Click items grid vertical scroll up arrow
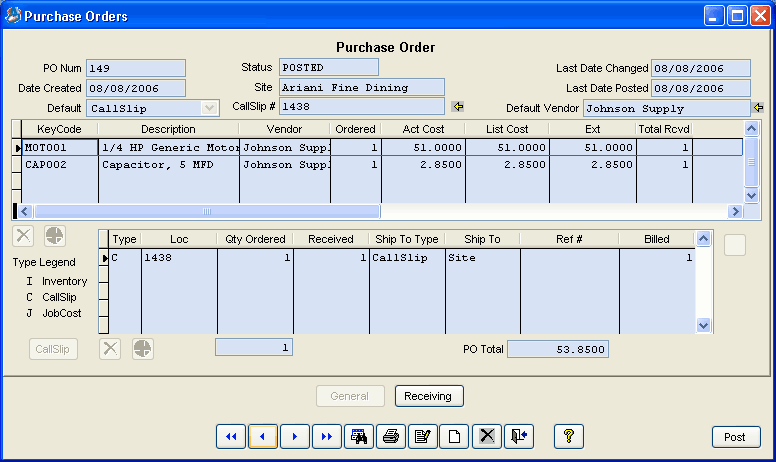Viewport: 776px width, 462px height. coord(751,129)
